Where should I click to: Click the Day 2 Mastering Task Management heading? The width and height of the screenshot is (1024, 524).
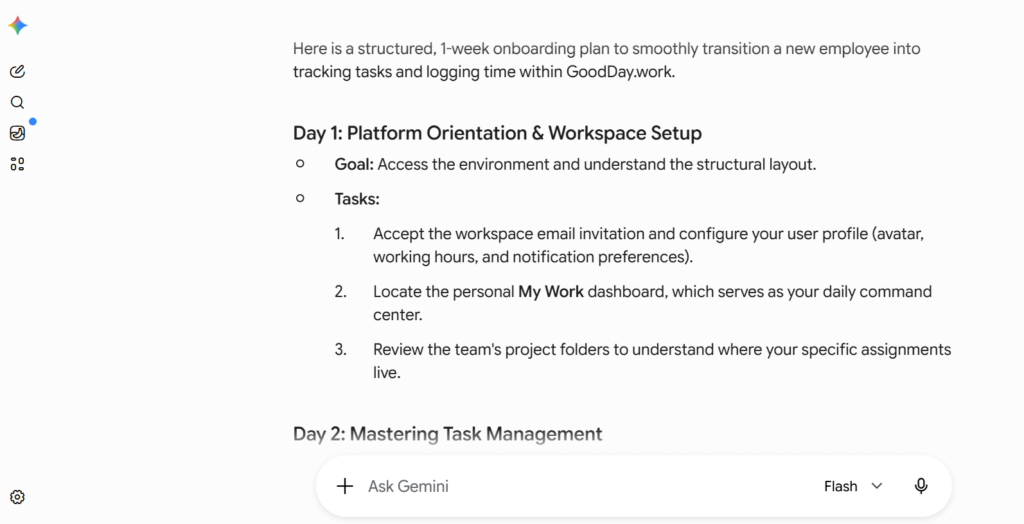pos(447,434)
